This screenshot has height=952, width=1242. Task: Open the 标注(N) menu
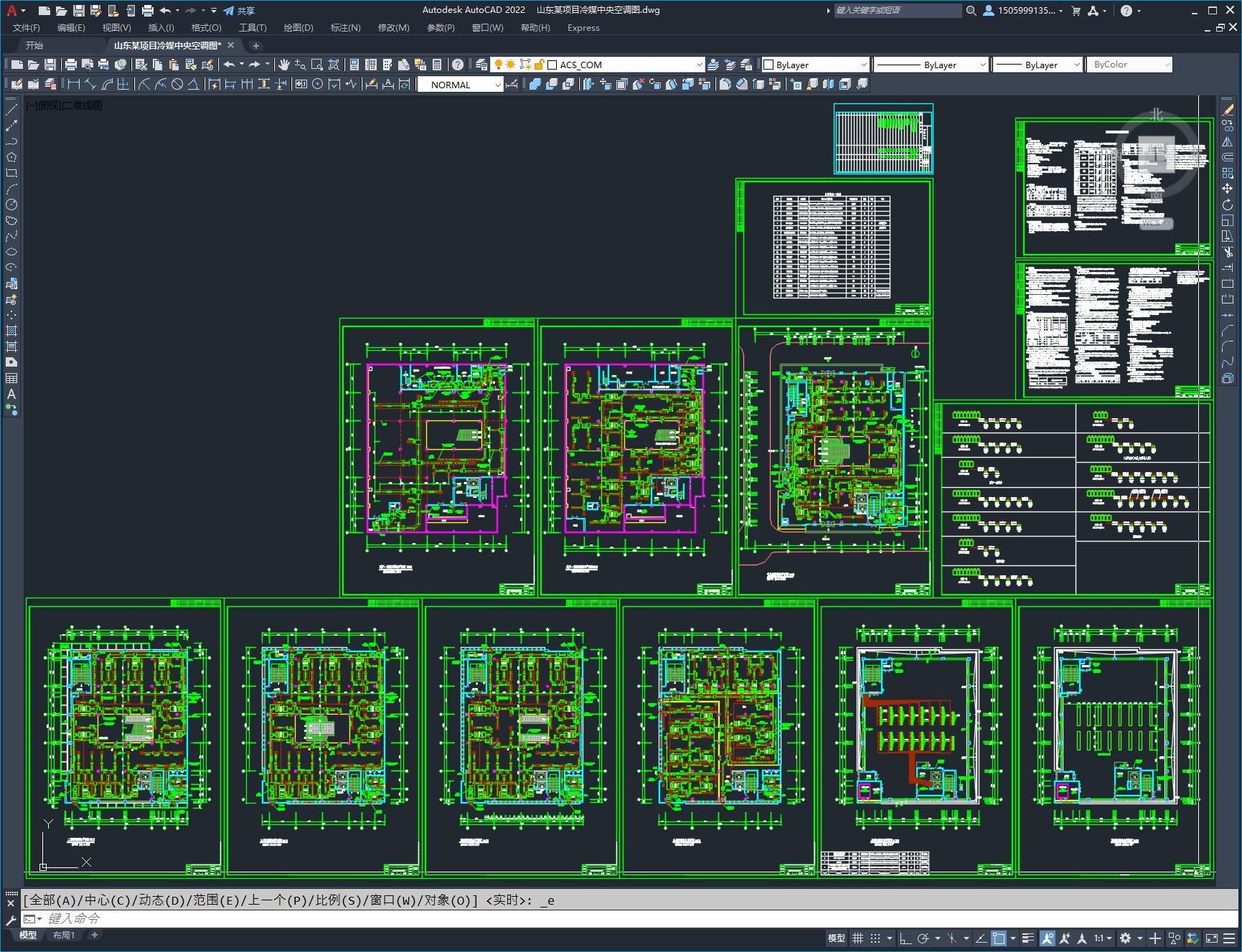tap(345, 27)
